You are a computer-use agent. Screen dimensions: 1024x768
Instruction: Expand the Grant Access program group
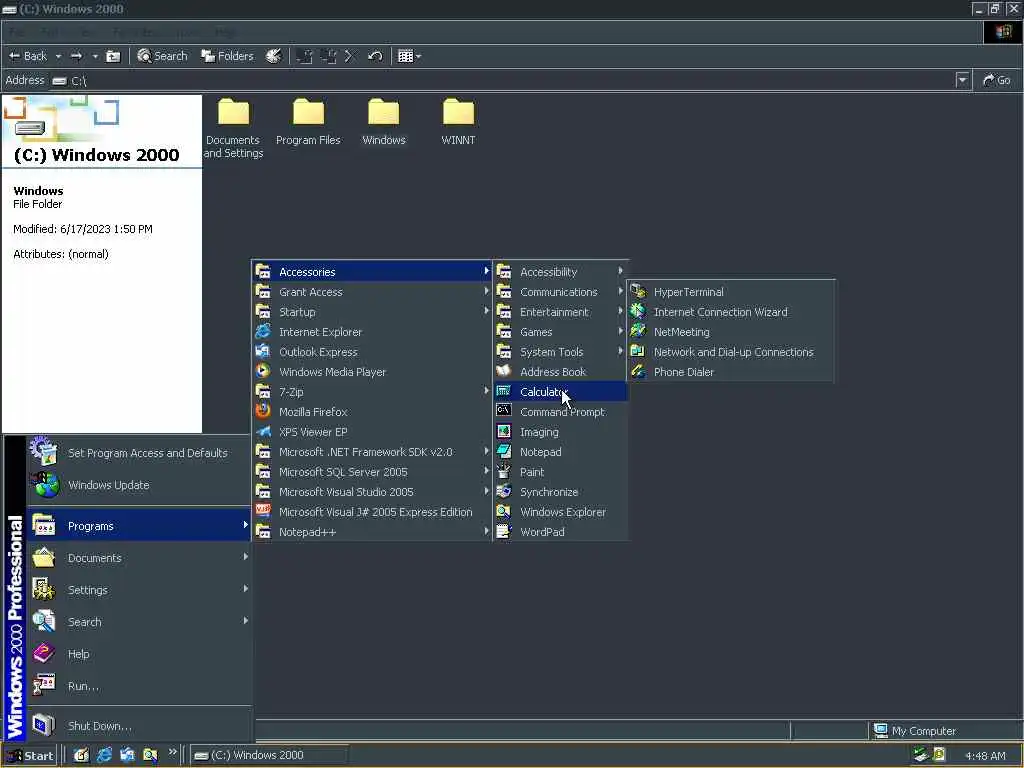tap(372, 292)
